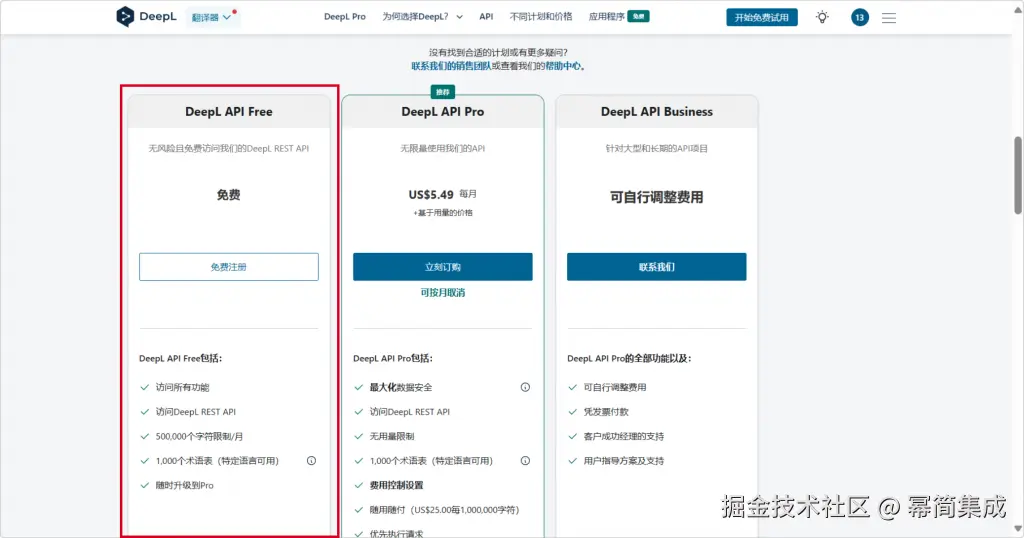Viewport: 1024px width, 538px height.
Task: Click the DeepL API Business heading
Action: click(656, 112)
